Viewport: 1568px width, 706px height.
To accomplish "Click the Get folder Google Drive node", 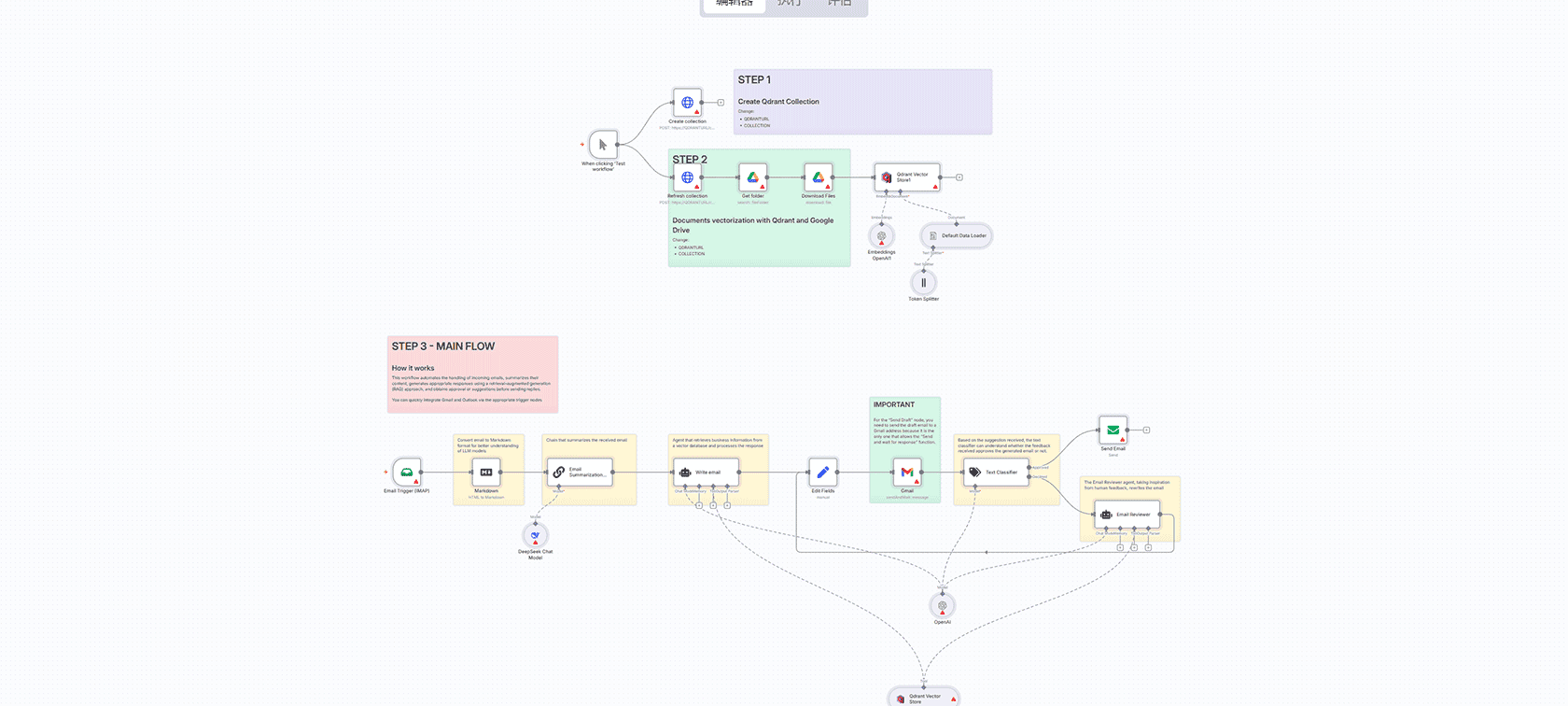I will click(x=752, y=177).
